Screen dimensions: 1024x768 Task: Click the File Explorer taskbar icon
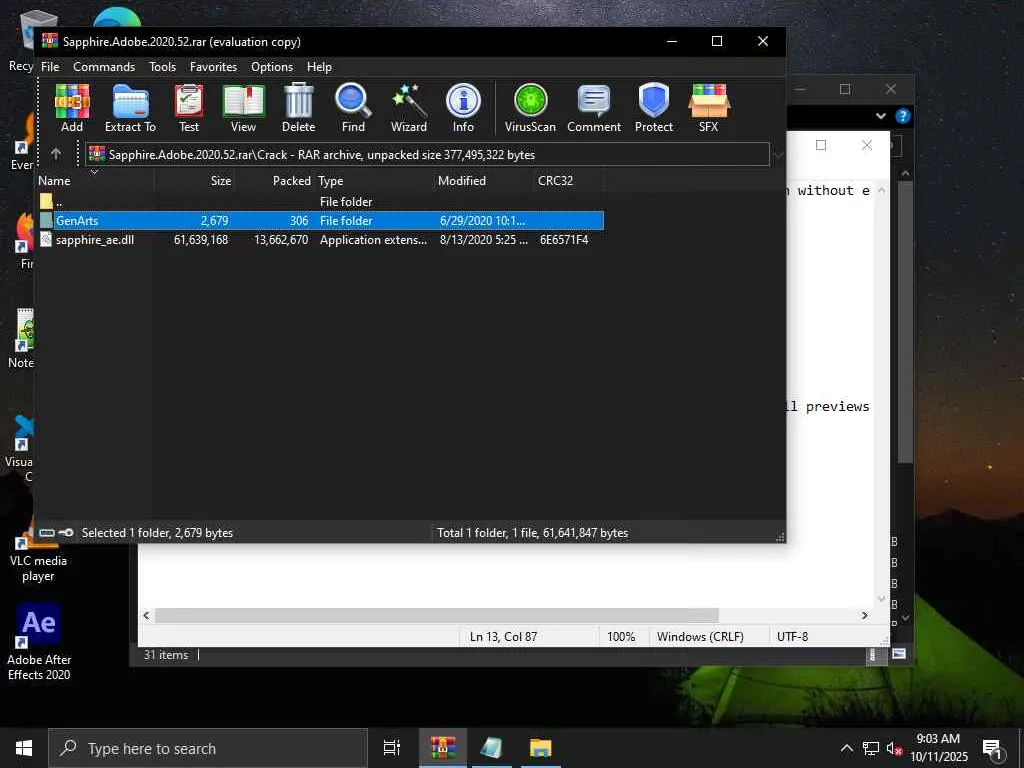point(541,748)
